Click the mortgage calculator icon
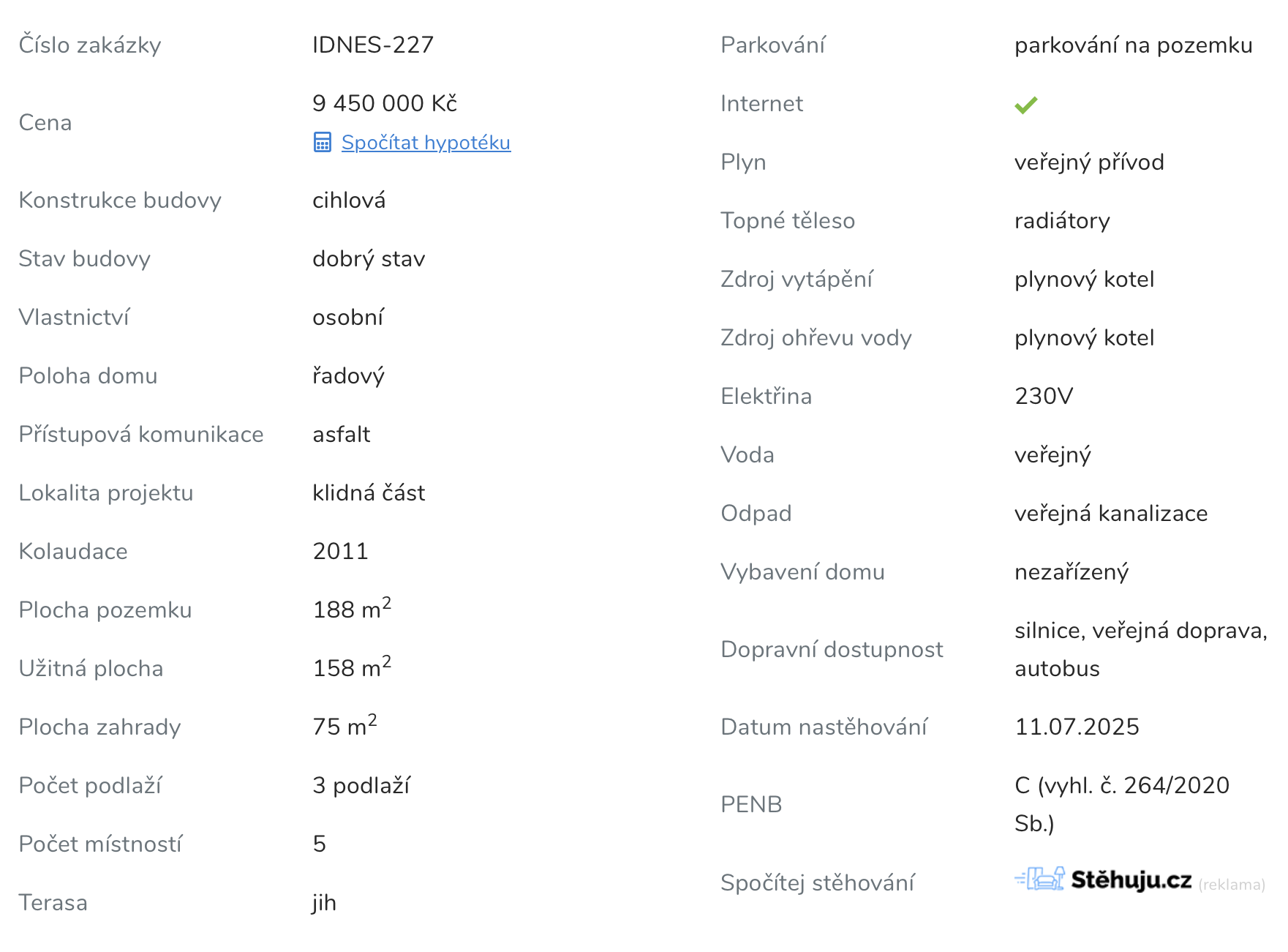1288x952 pixels. (322, 142)
